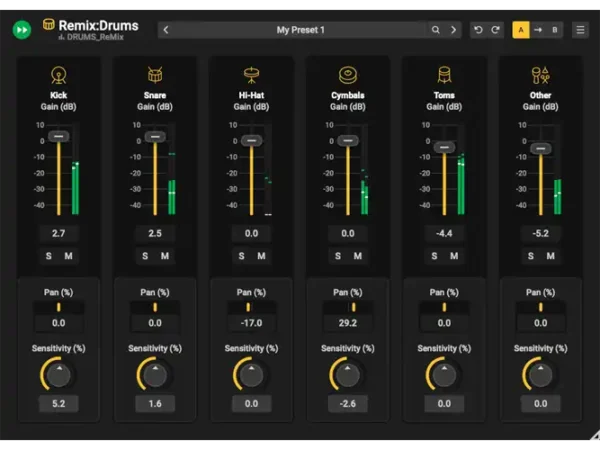Click Other gain value -5.2
Screen dimensions: 600x450
coord(541,233)
